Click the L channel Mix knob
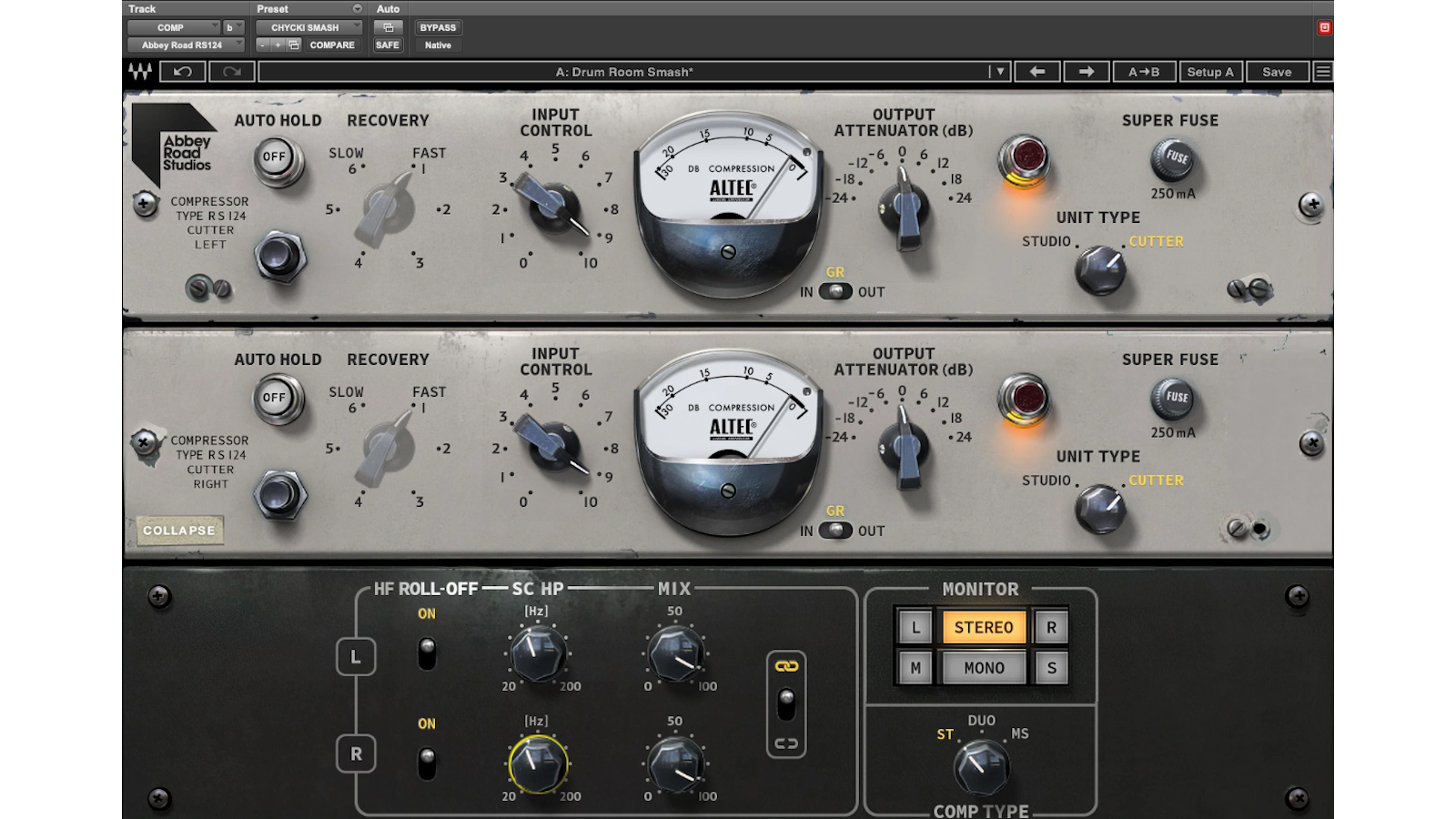This screenshot has height=819, width=1456. (x=676, y=653)
